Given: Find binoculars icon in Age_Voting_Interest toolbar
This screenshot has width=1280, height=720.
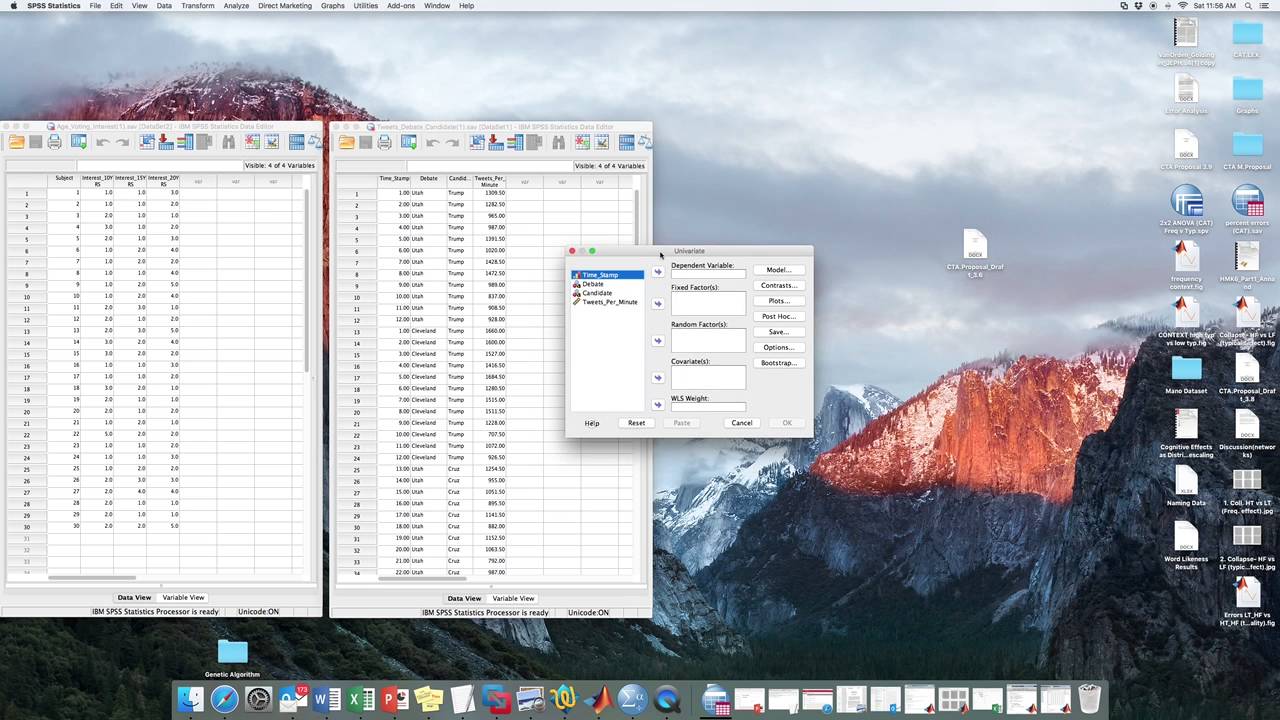Looking at the screenshot, I should click(x=229, y=142).
